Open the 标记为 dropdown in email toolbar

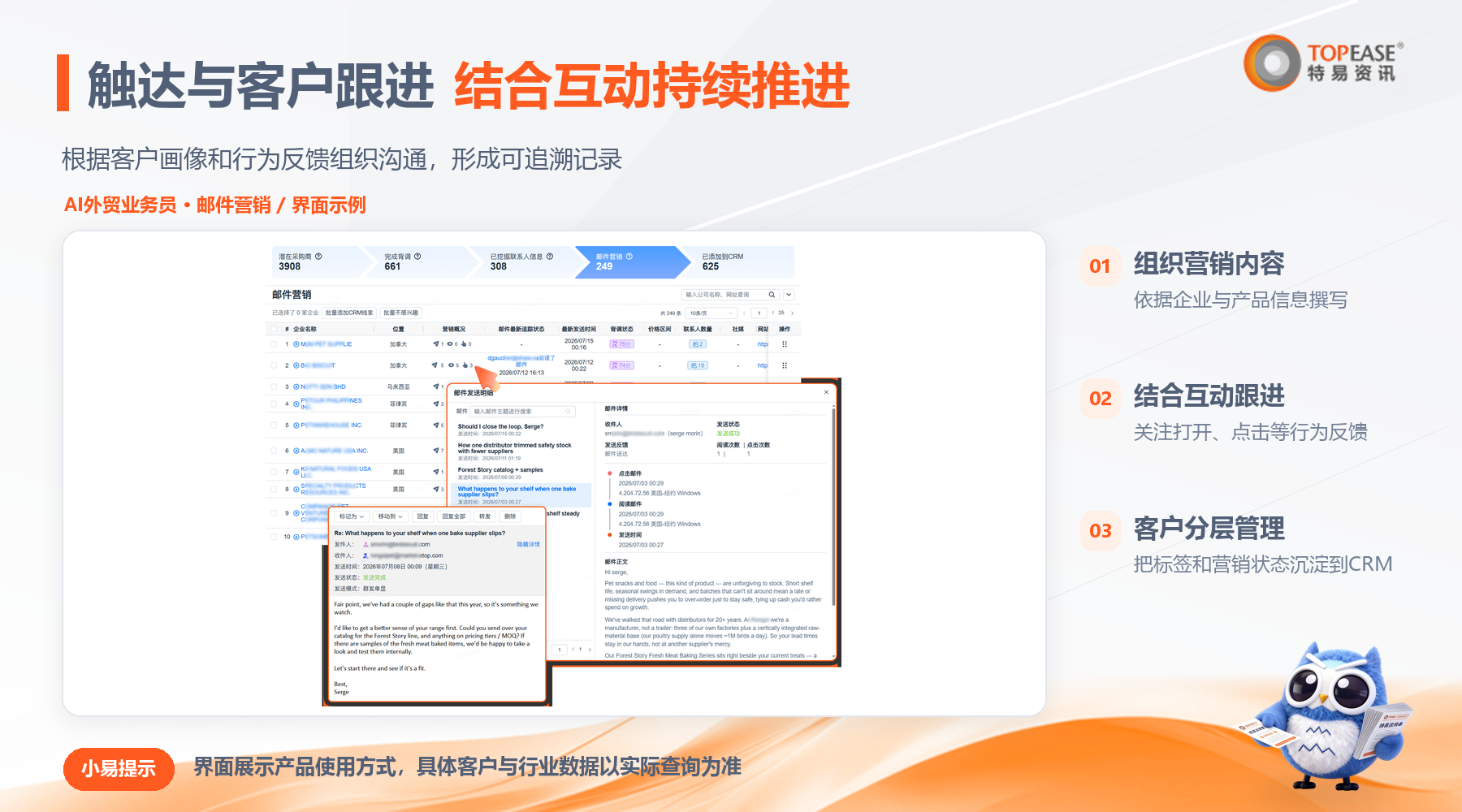[352, 516]
